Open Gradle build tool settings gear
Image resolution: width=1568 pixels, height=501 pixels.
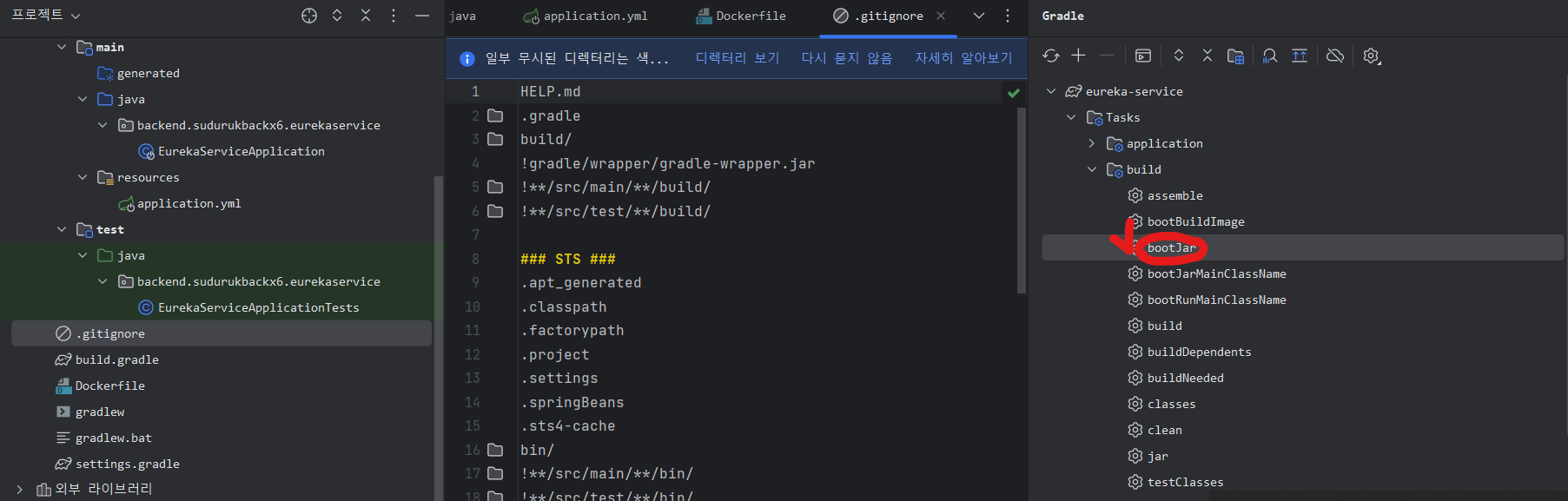pos(1371,56)
